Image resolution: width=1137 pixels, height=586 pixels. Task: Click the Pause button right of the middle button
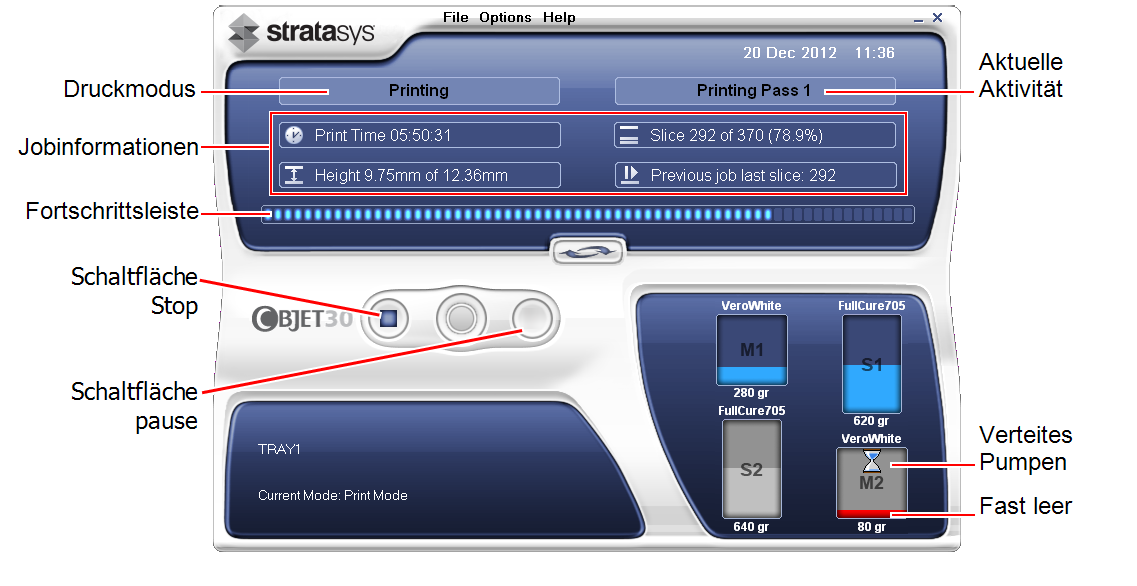(x=532, y=318)
